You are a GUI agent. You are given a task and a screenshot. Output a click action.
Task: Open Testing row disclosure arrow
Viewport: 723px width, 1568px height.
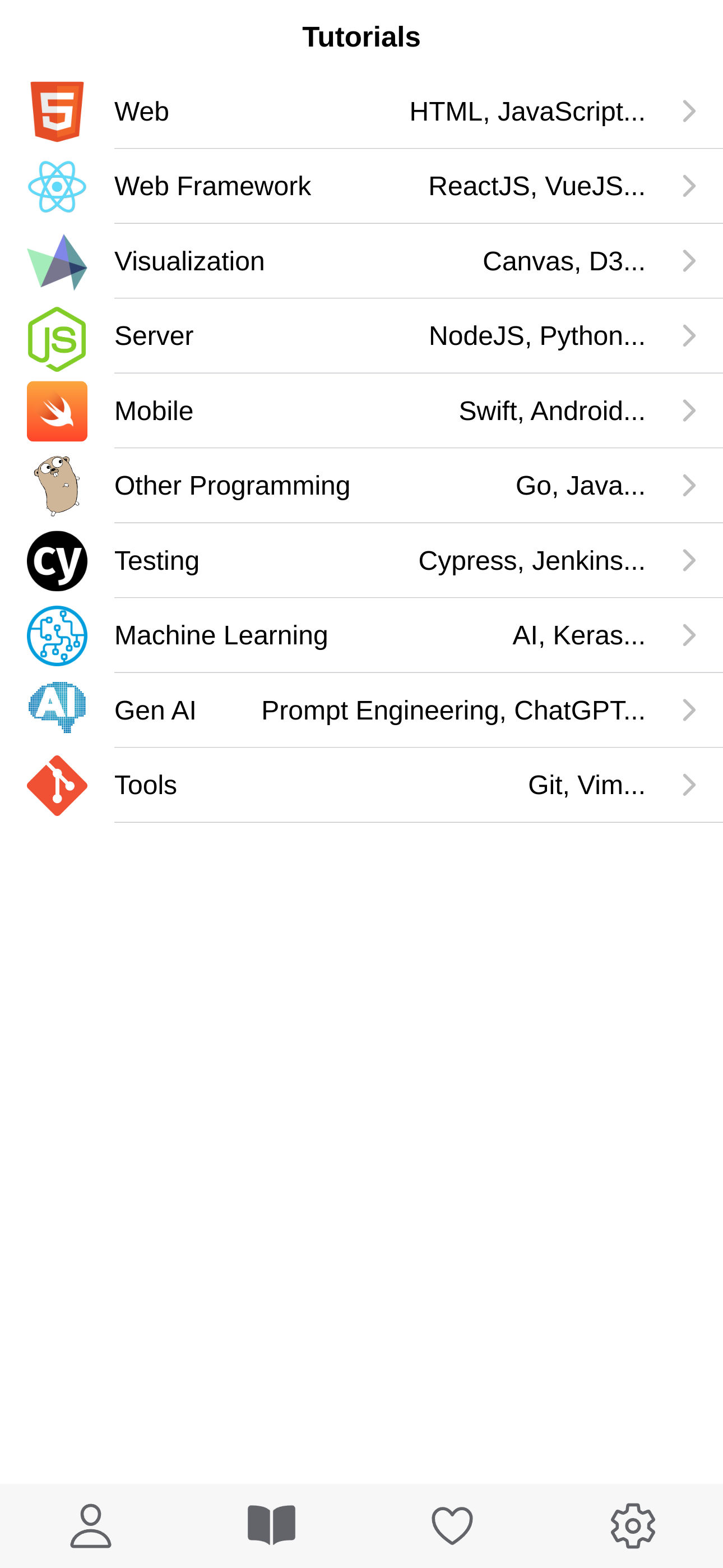(689, 561)
